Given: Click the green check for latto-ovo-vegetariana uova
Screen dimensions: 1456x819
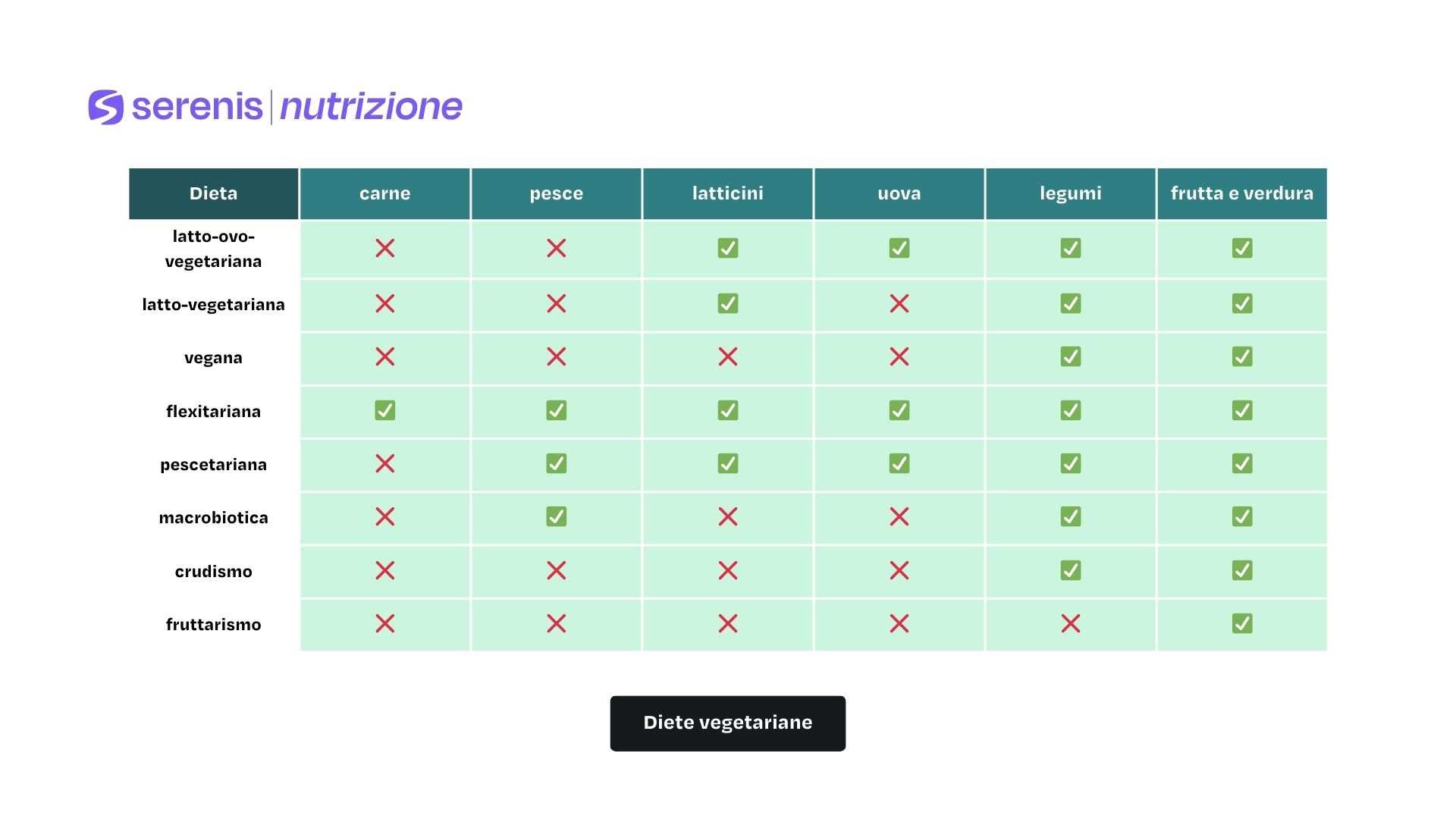Looking at the screenshot, I should [899, 248].
